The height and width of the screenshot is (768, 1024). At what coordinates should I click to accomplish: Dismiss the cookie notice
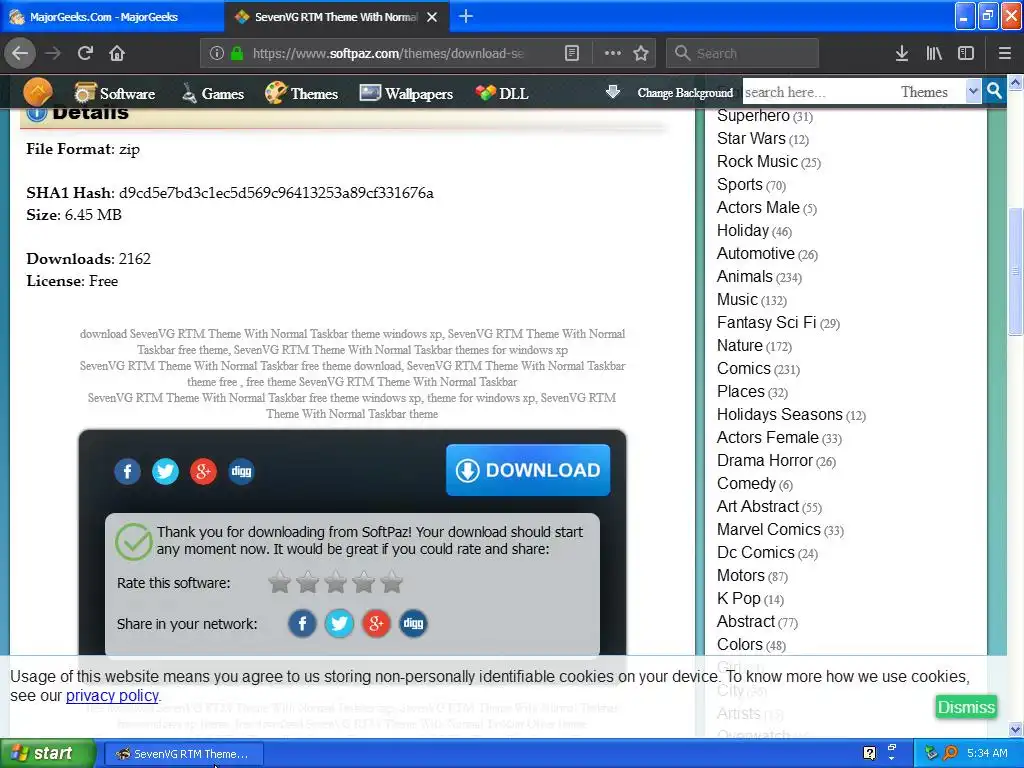pyautogui.click(x=966, y=707)
